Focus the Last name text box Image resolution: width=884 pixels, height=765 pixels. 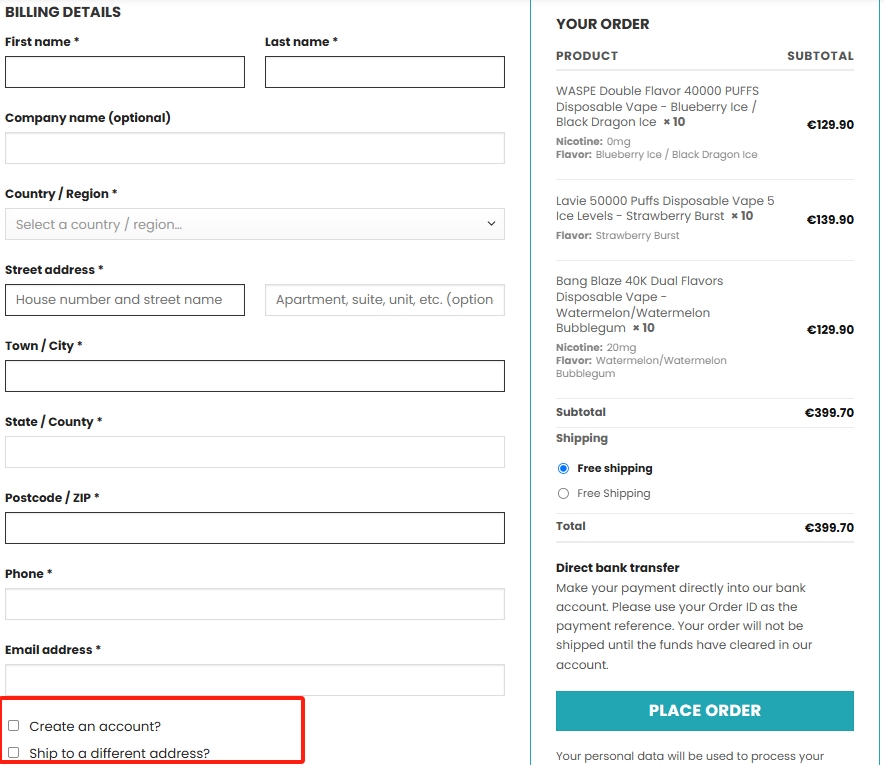tap(385, 72)
